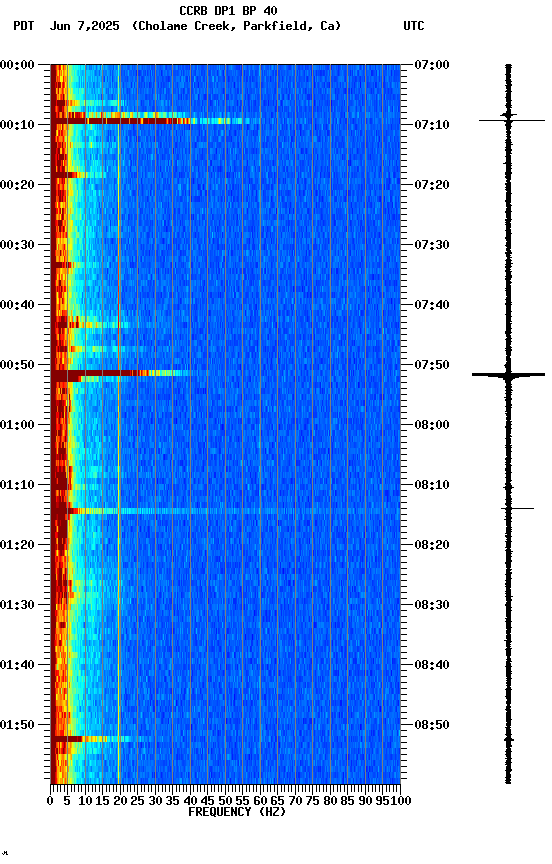Viewport: 552px width, 864px height.
Task: Click the 01:20 PDT time label
Action: pyautogui.click(x=17, y=546)
